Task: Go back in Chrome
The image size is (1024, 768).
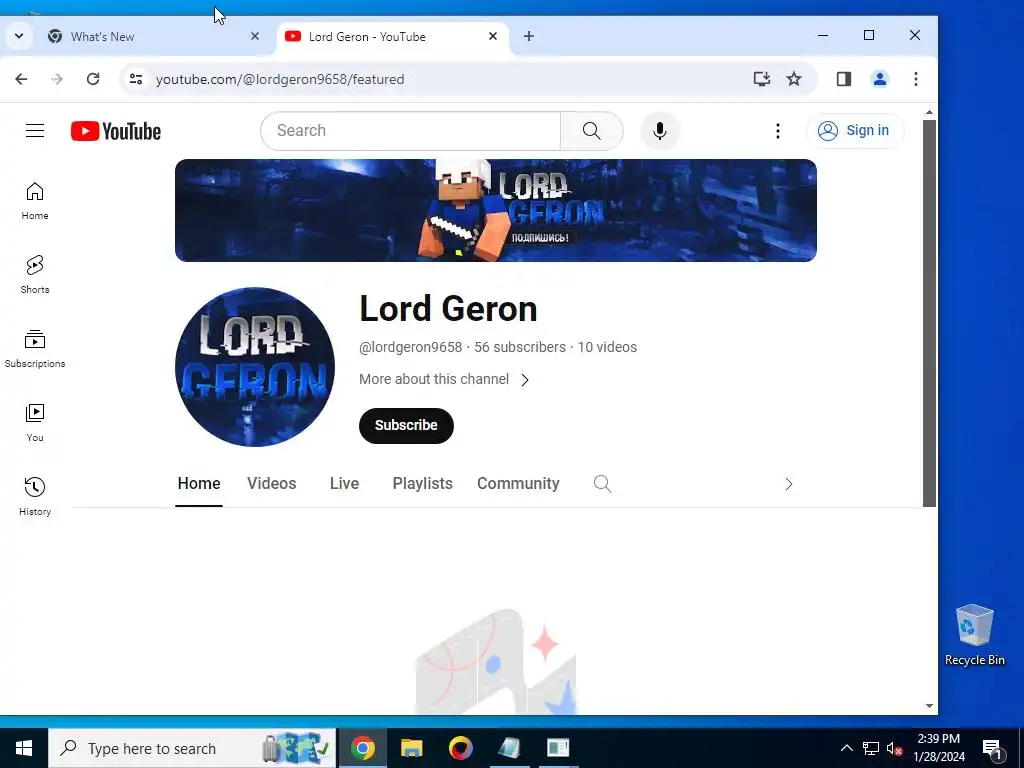Action: 21,79
